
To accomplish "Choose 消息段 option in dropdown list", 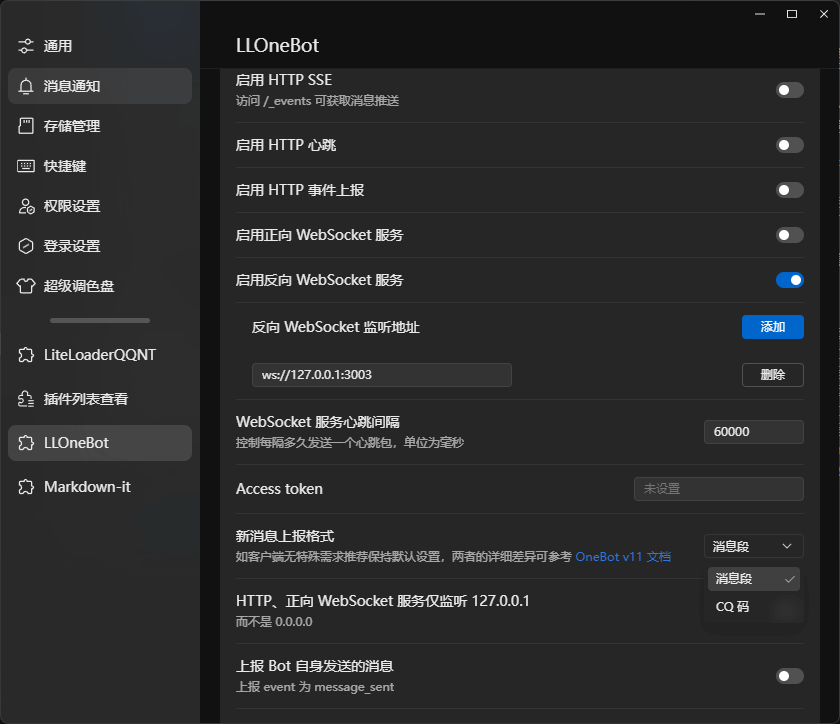I will [x=754, y=579].
